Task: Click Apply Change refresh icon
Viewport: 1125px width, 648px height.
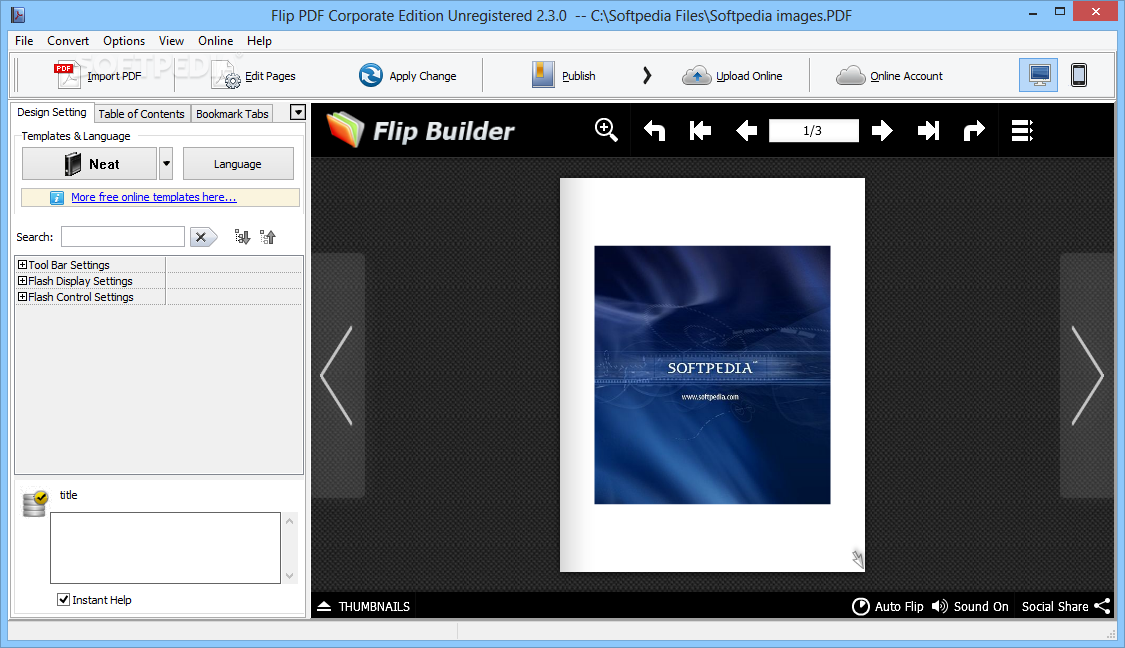Action: (x=371, y=75)
